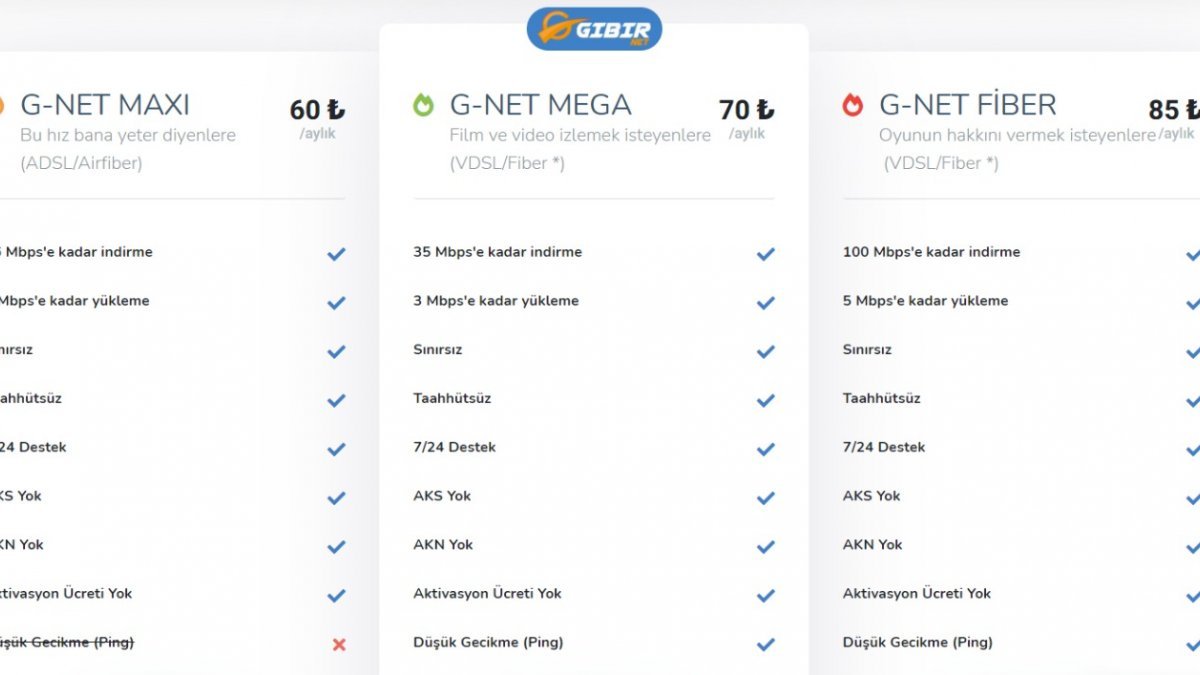Image resolution: width=1200 pixels, height=675 pixels.
Task: Click the MEGA checkmark for AKN Yok
Action: [766, 546]
